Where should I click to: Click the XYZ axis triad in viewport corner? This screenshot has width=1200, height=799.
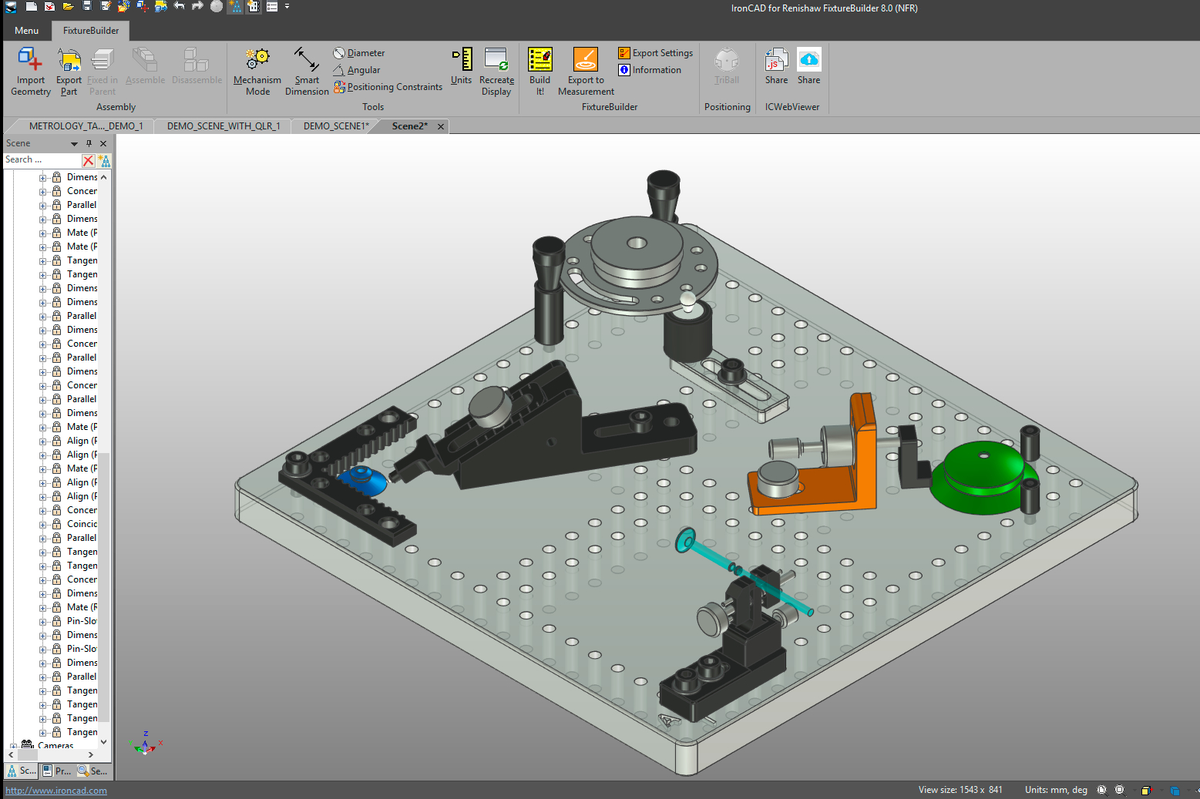[146, 742]
